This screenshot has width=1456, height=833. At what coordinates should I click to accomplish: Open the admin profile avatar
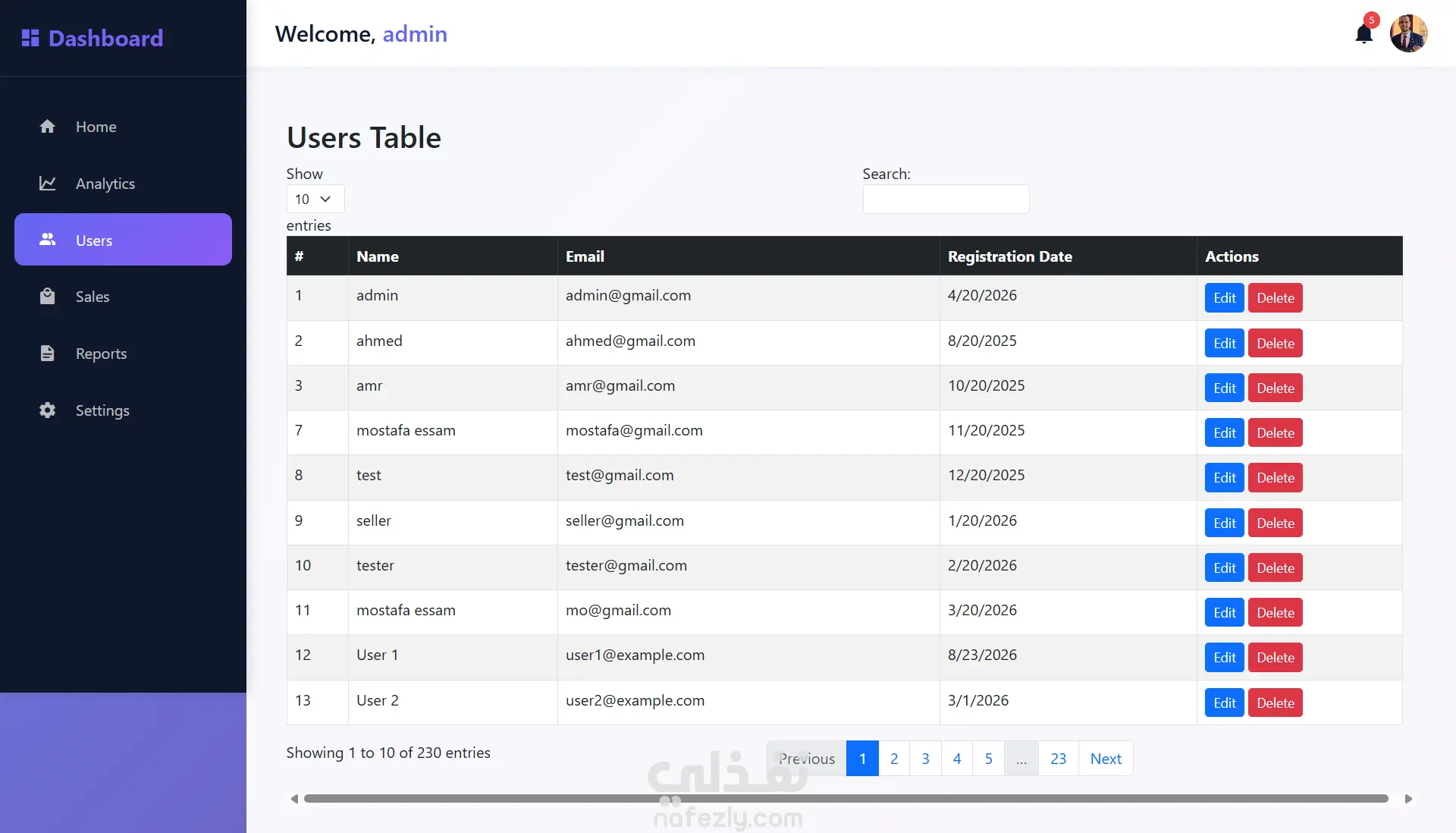coord(1409,33)
